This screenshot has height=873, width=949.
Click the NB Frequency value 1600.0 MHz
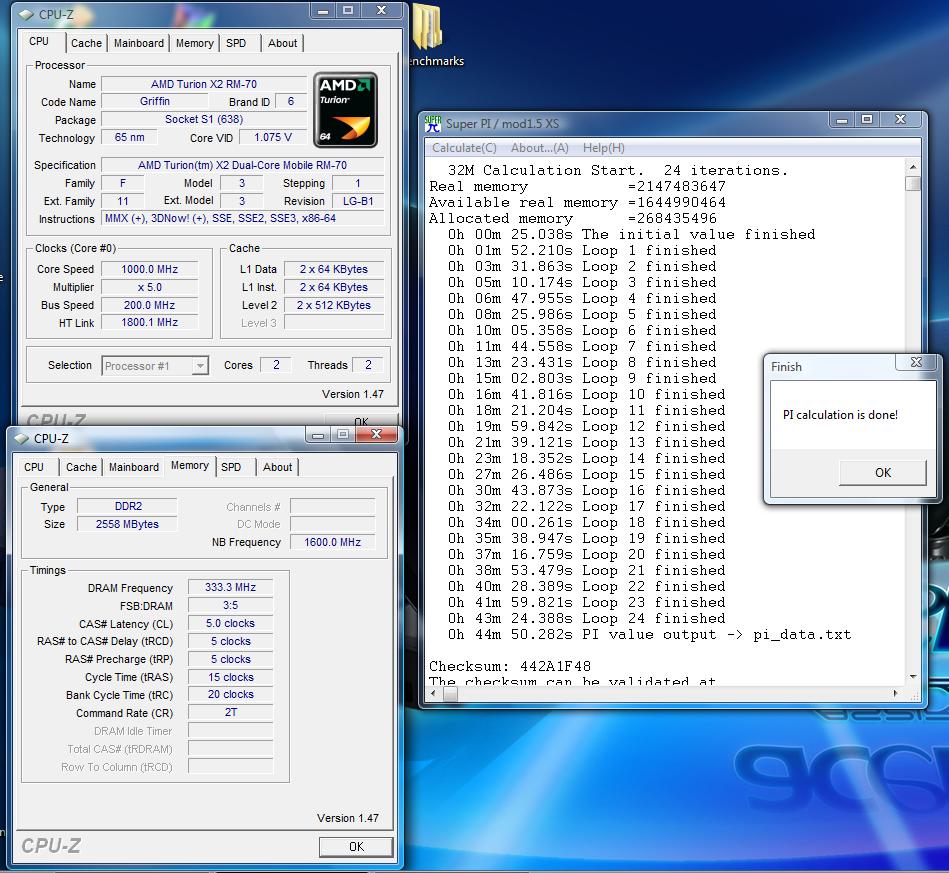(x=332, y=542)
